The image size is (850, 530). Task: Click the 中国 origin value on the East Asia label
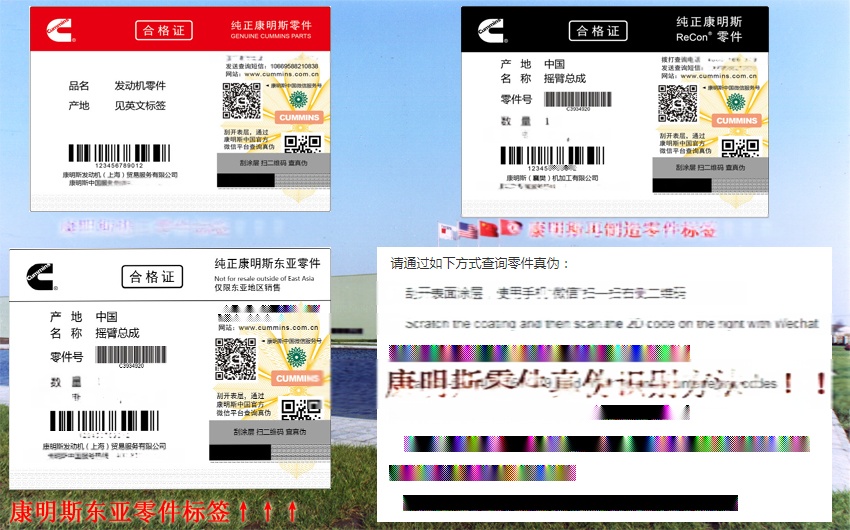[x=106, y=316]
